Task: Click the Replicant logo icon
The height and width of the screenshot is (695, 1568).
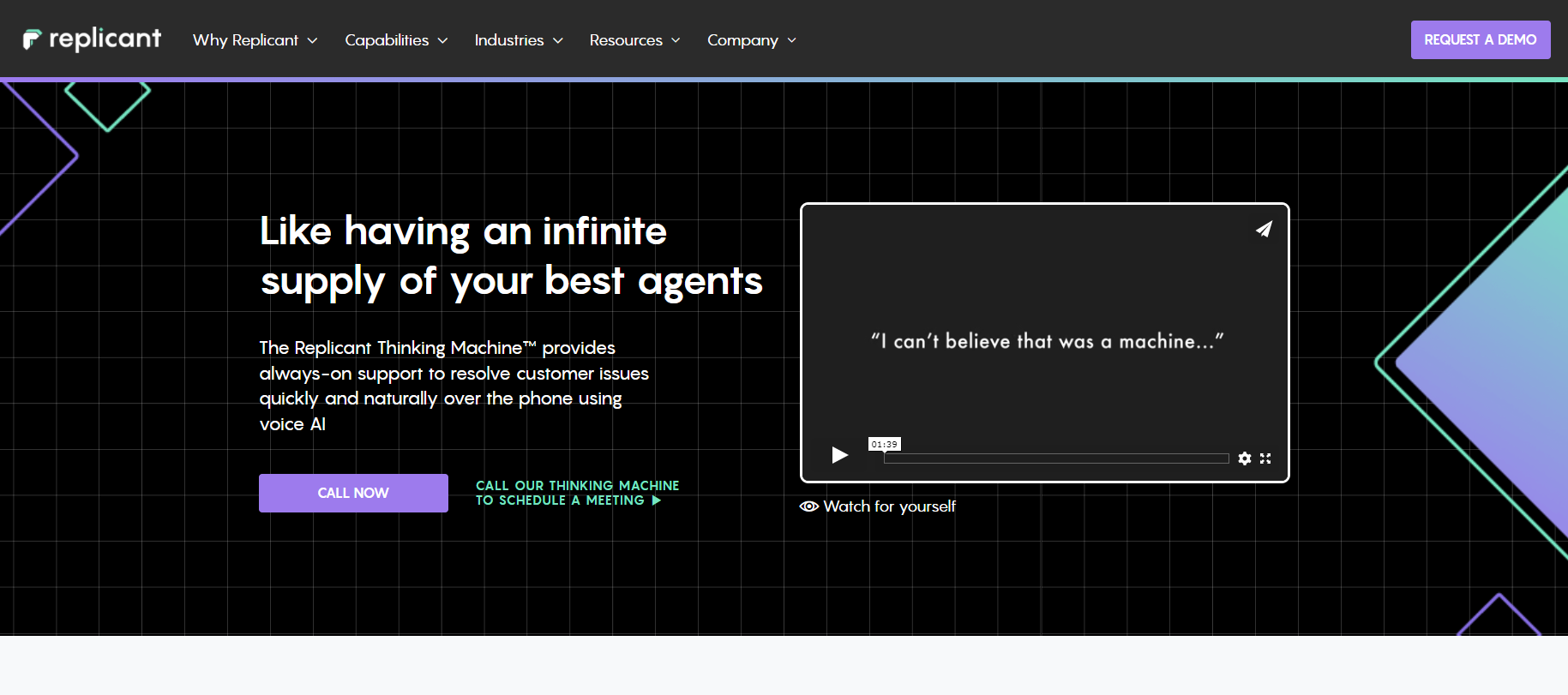Action: (32, 39)
